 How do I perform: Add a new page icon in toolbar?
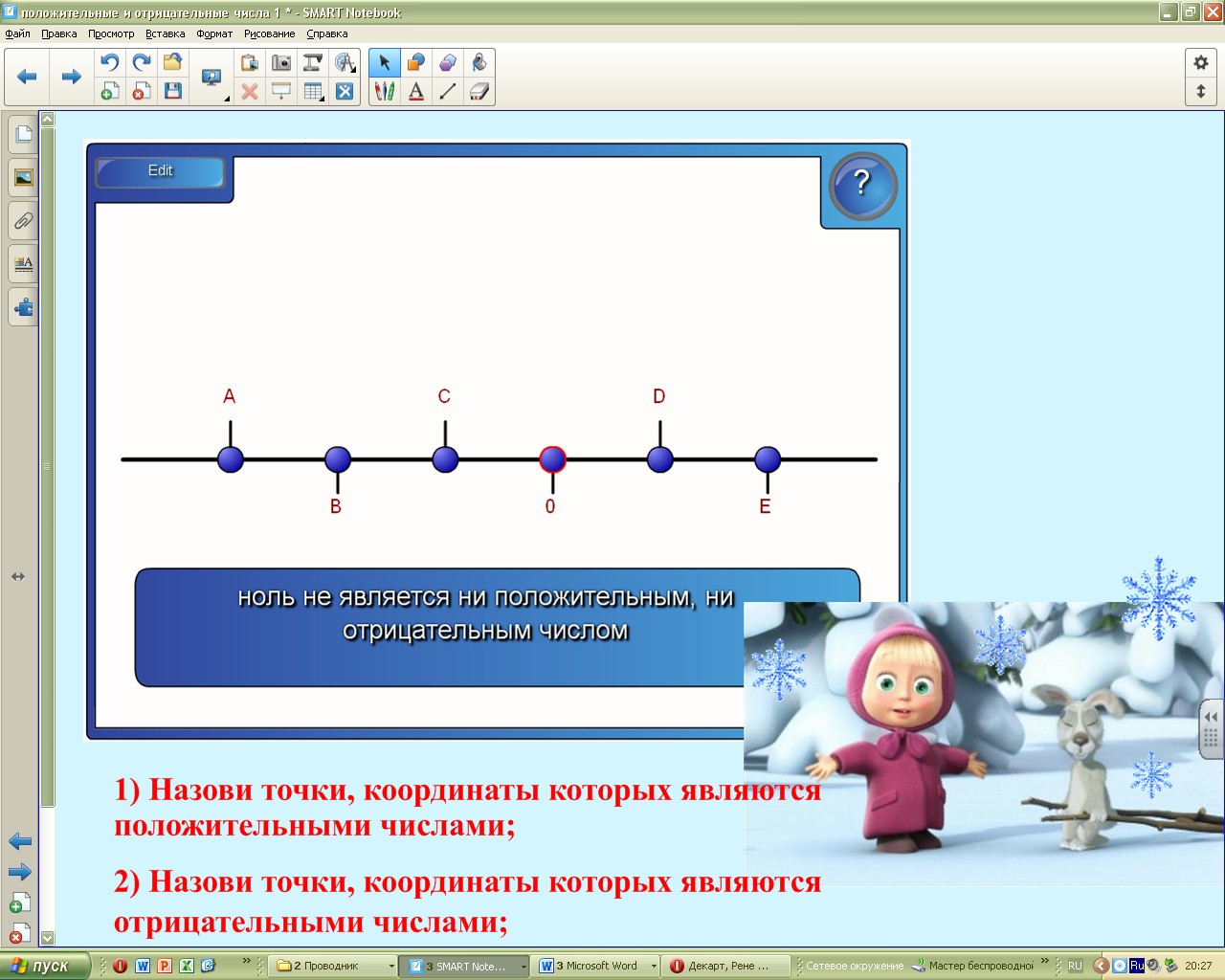(x=110, y=91)
